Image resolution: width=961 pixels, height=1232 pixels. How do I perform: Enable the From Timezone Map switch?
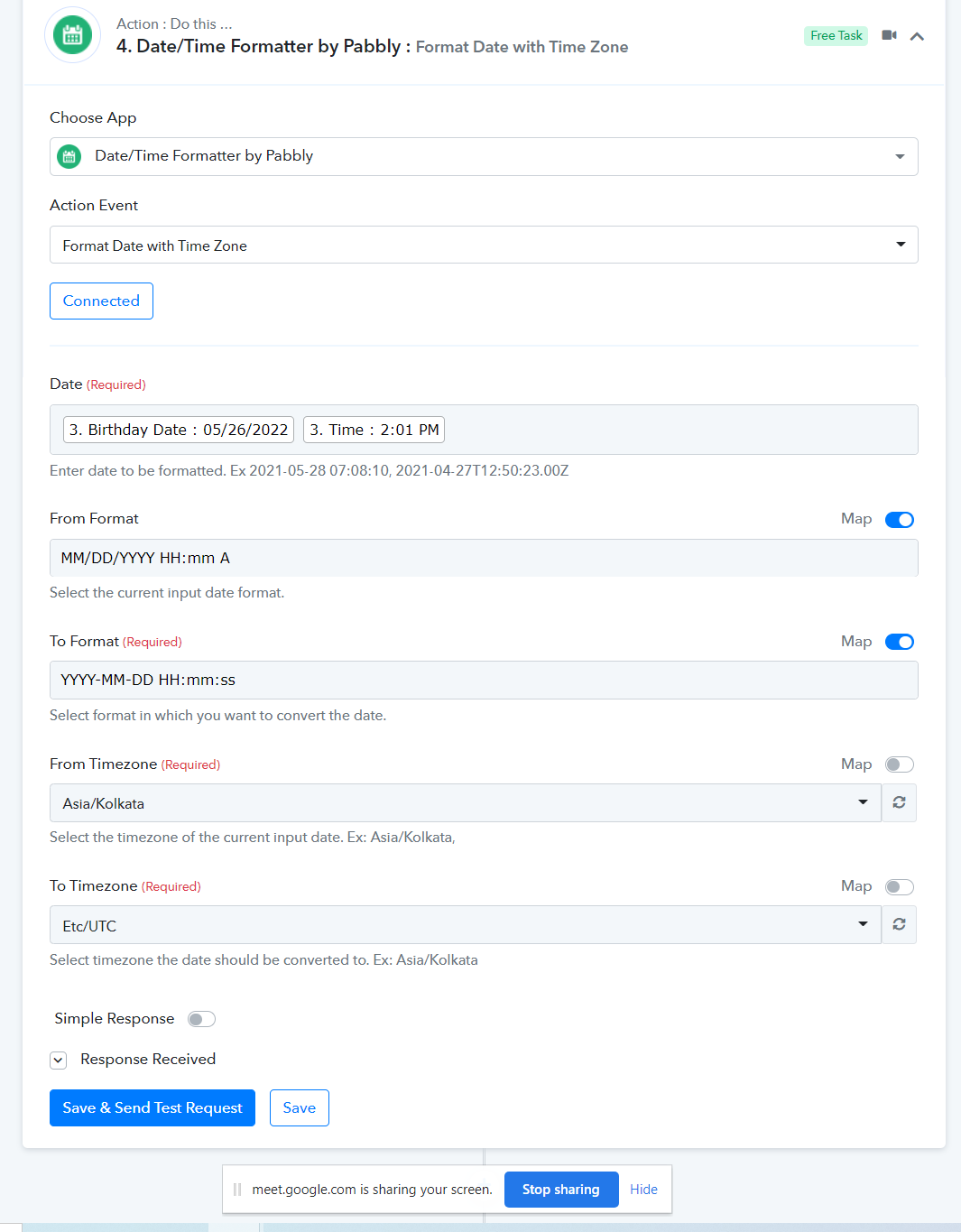pos(900,764)
